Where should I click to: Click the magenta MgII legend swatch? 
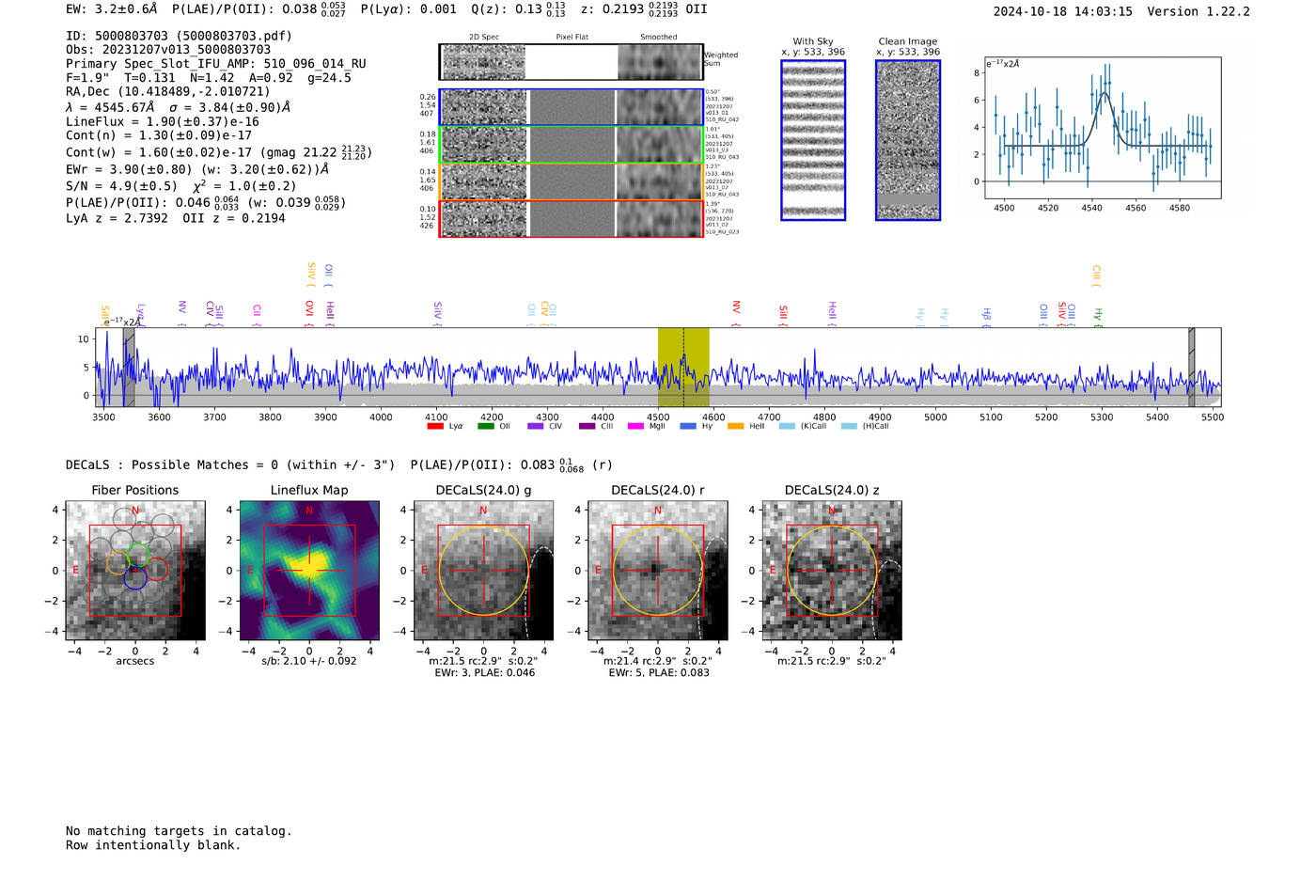pos(635,426)
